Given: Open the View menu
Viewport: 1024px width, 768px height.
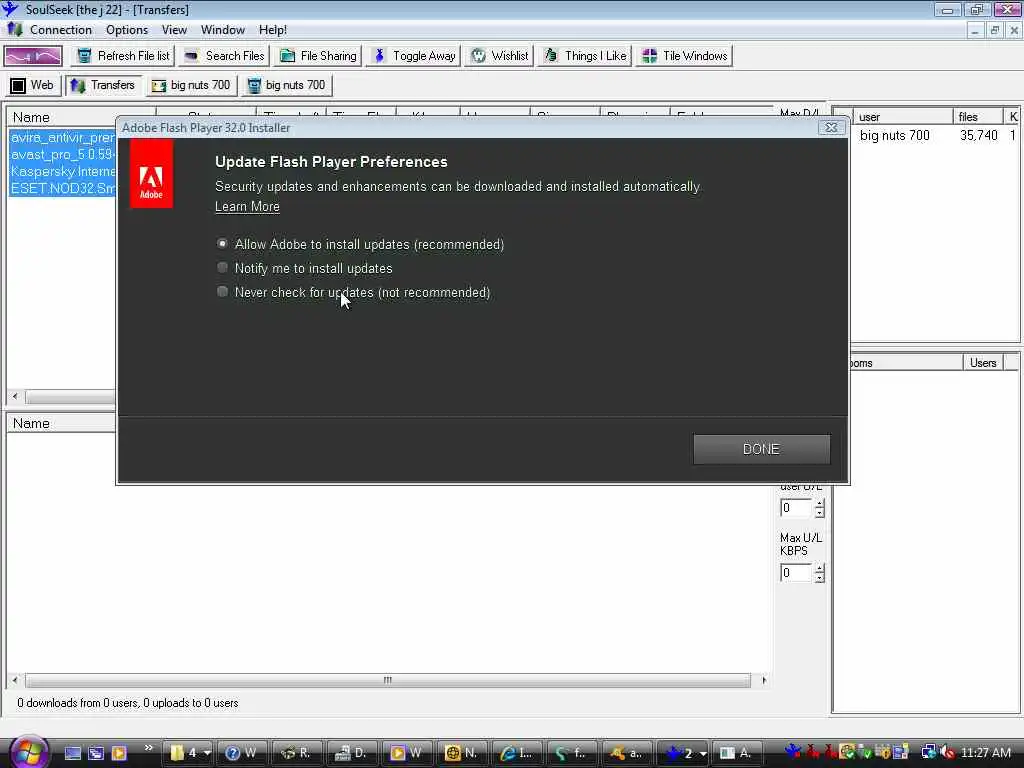Looking at the screenshot, I should [x=174, y=30].
